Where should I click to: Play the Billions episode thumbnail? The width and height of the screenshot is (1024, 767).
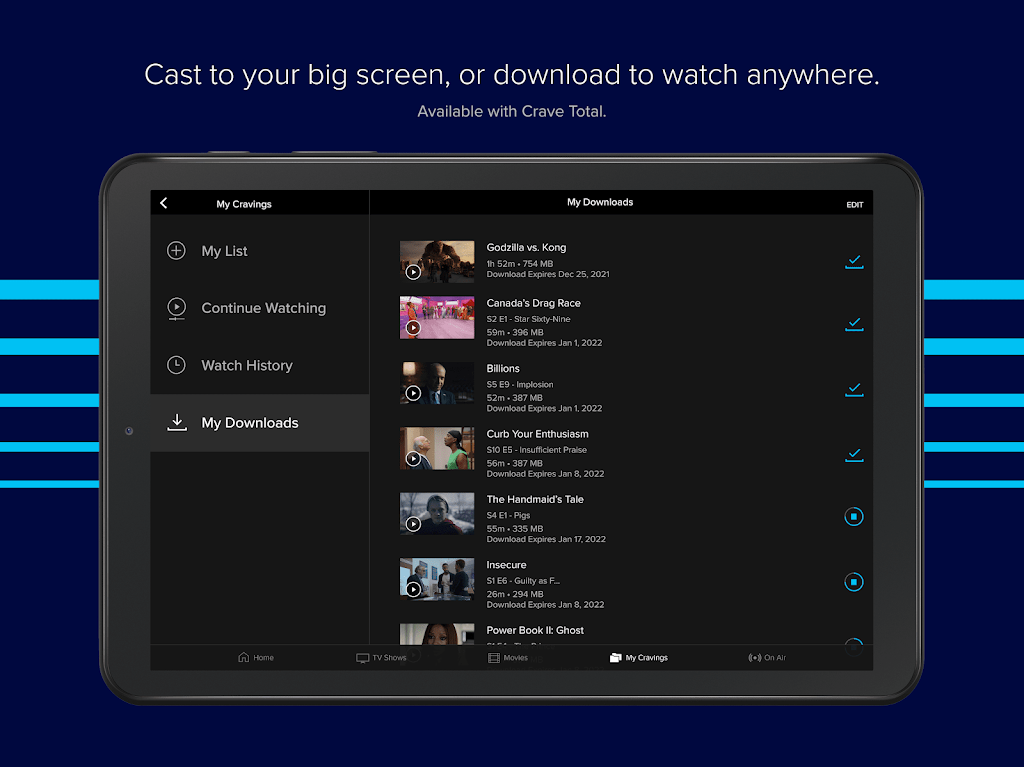[437, 383]
